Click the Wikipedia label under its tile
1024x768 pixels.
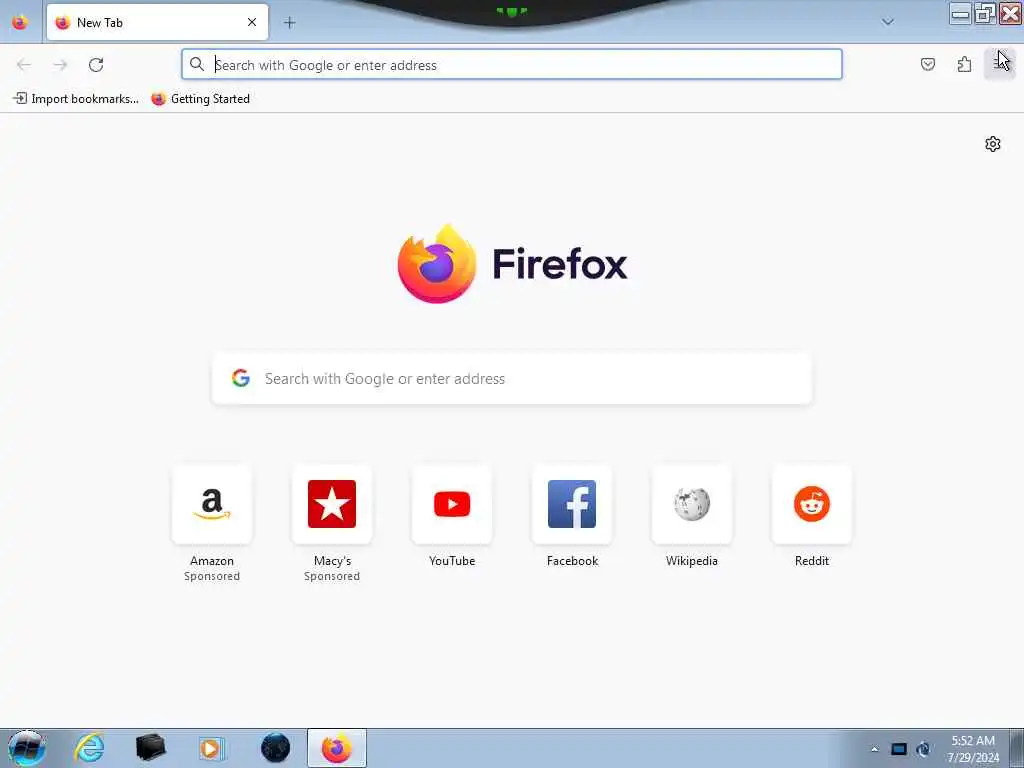(692, 561)
